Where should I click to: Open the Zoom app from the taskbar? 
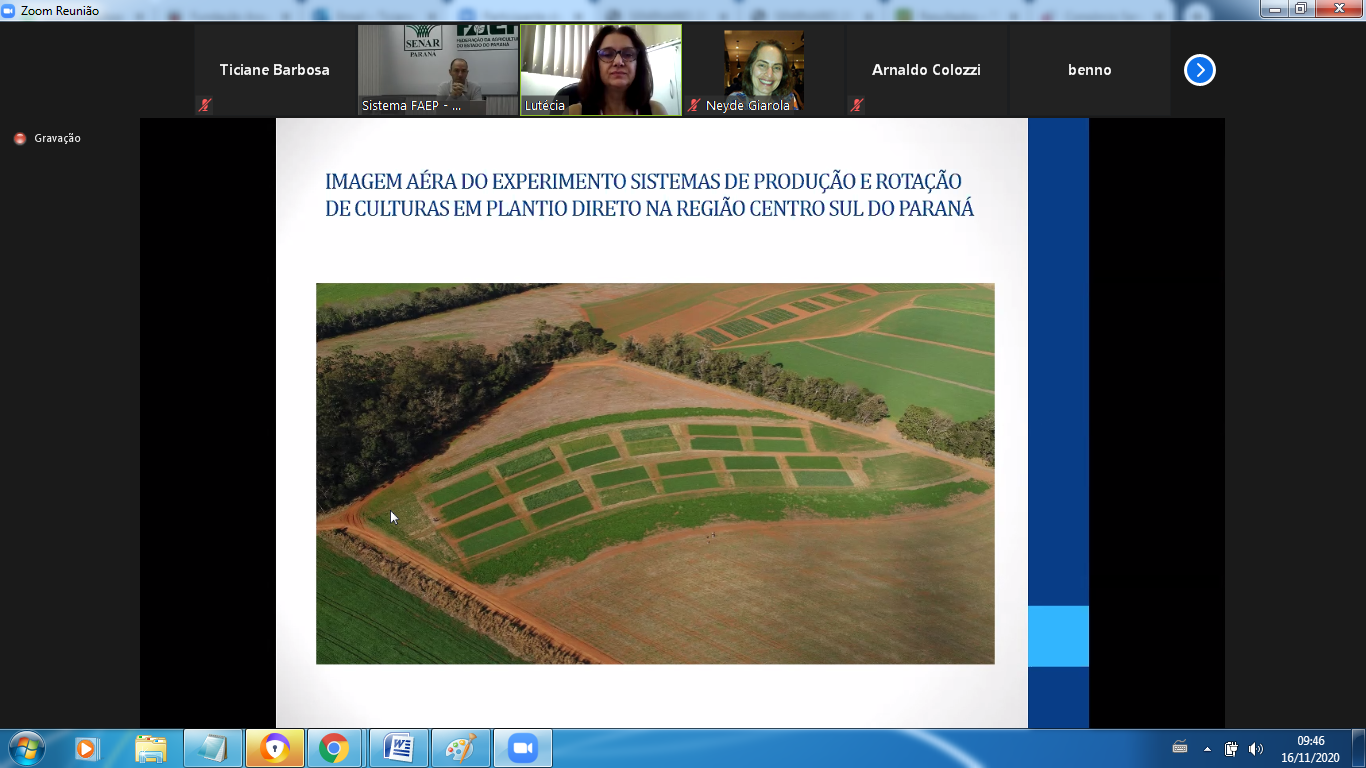tap(521, 748)
